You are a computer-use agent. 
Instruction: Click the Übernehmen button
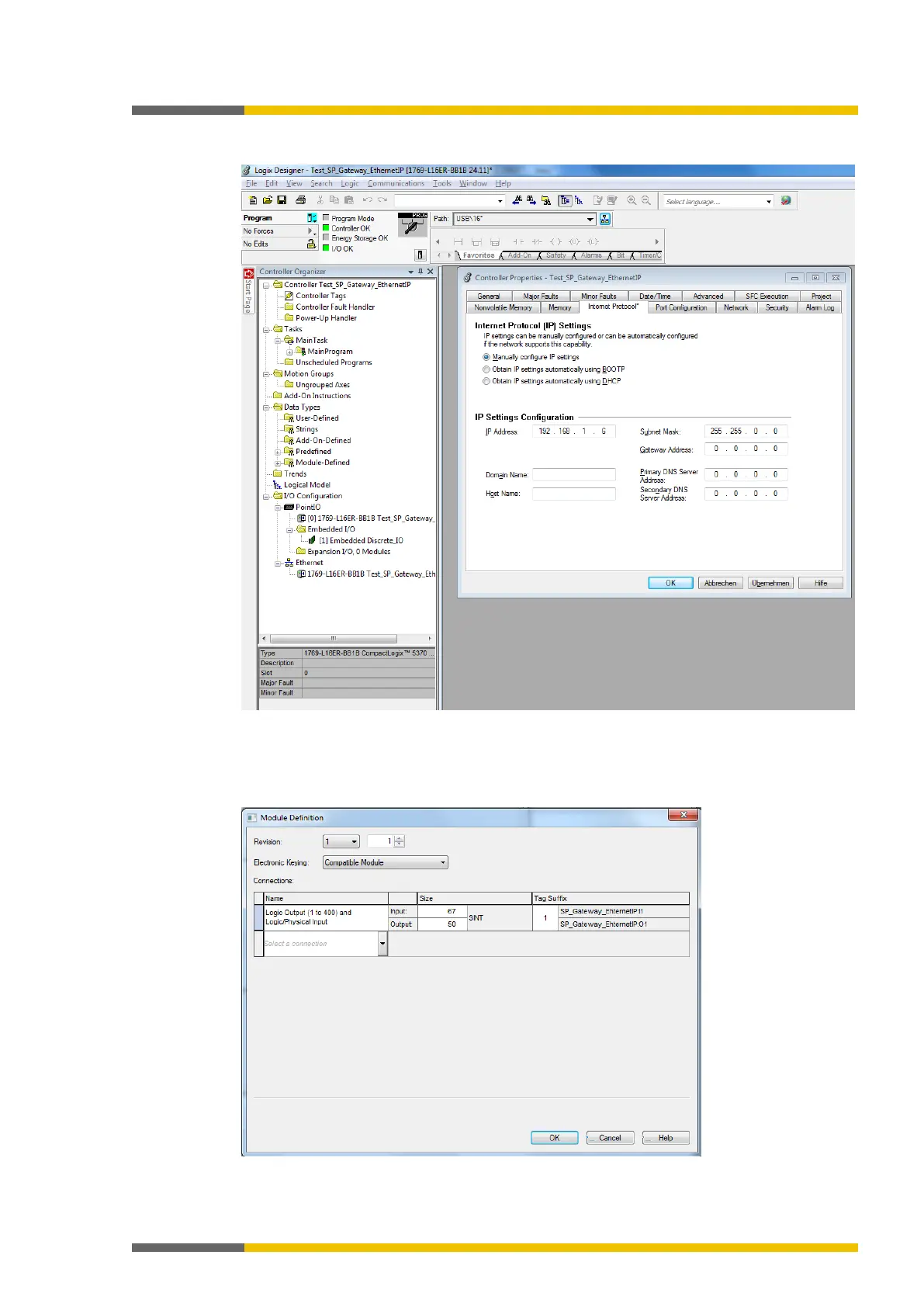pos(770,583)
